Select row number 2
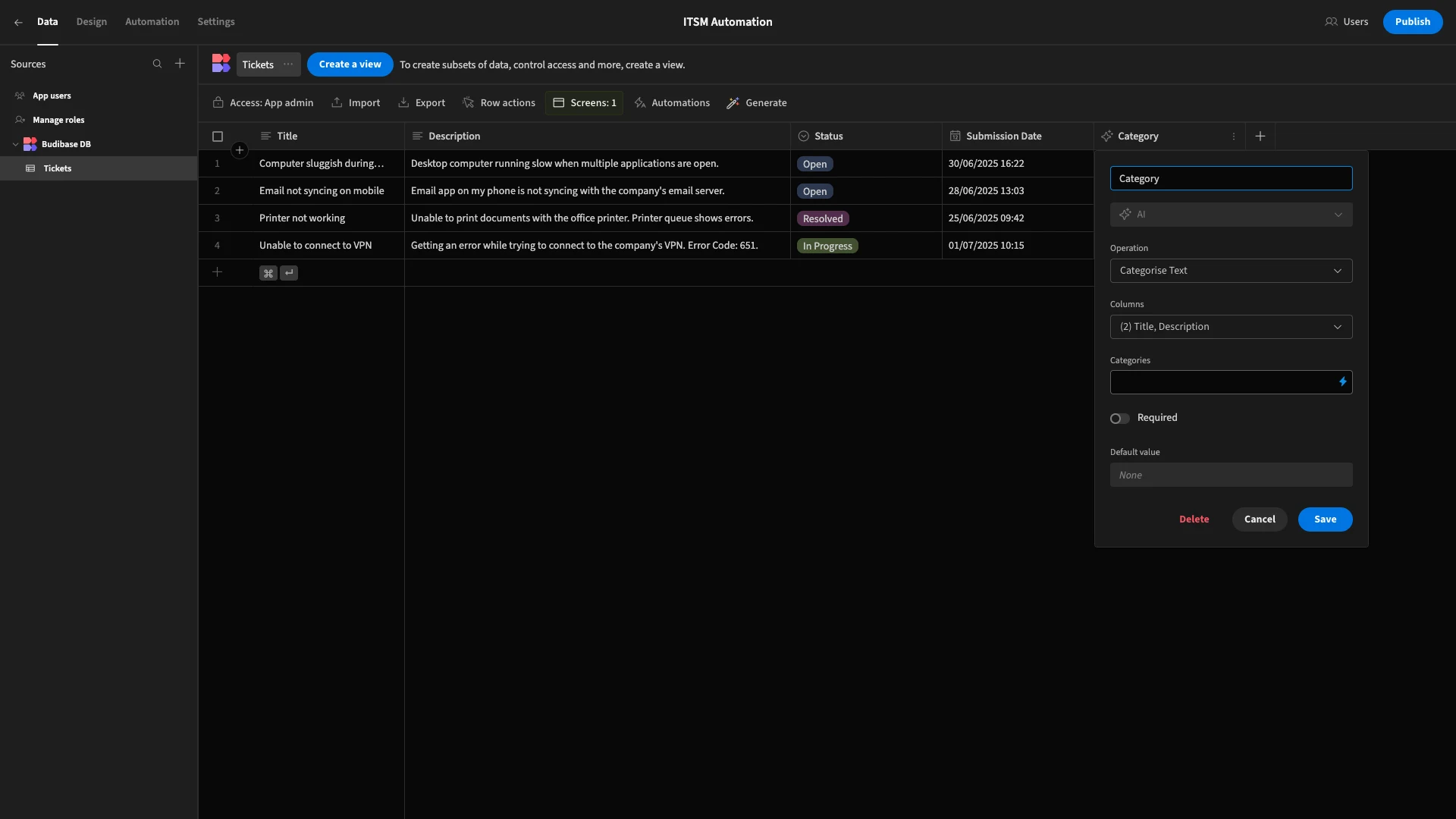The height and width of the screenshot is (819, 1456). pos(217,191)
